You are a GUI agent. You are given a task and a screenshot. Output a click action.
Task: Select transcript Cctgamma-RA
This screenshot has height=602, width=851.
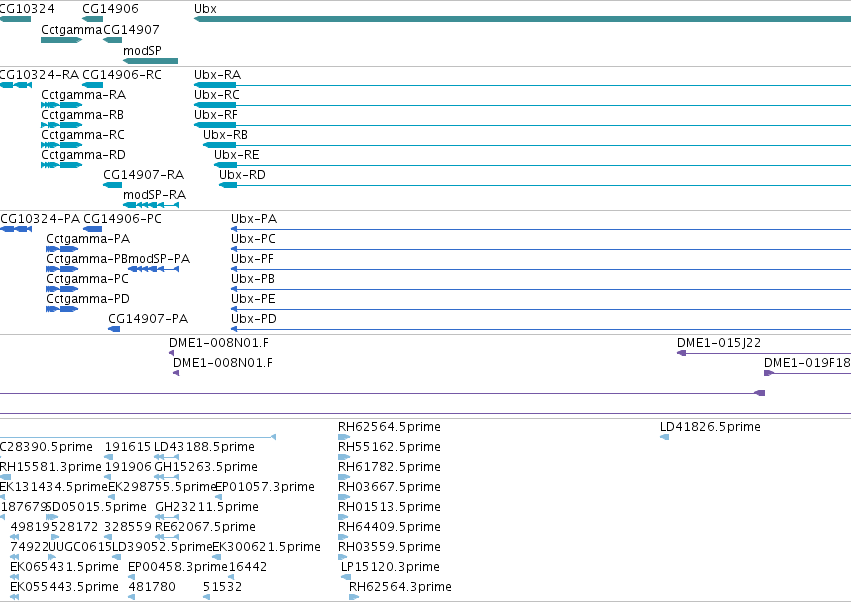tap(61, 105)
